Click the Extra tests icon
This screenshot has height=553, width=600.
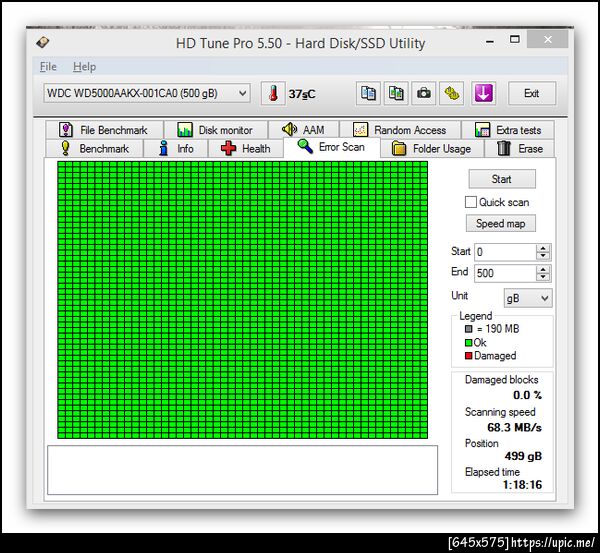pyautogui.click(x=482, y=130)
